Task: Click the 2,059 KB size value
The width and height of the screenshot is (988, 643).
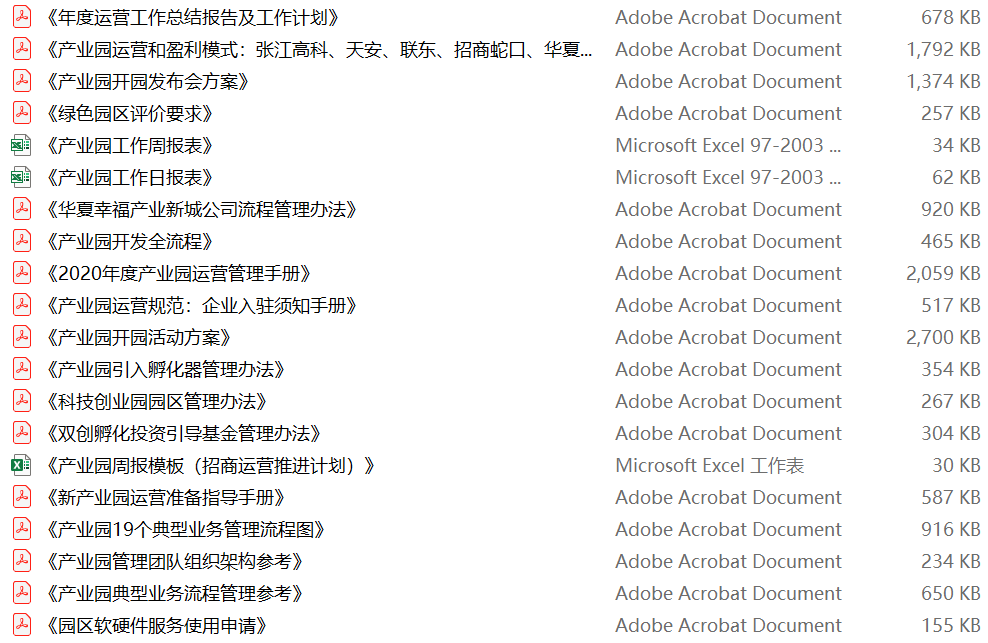Action: pos(943,274)
